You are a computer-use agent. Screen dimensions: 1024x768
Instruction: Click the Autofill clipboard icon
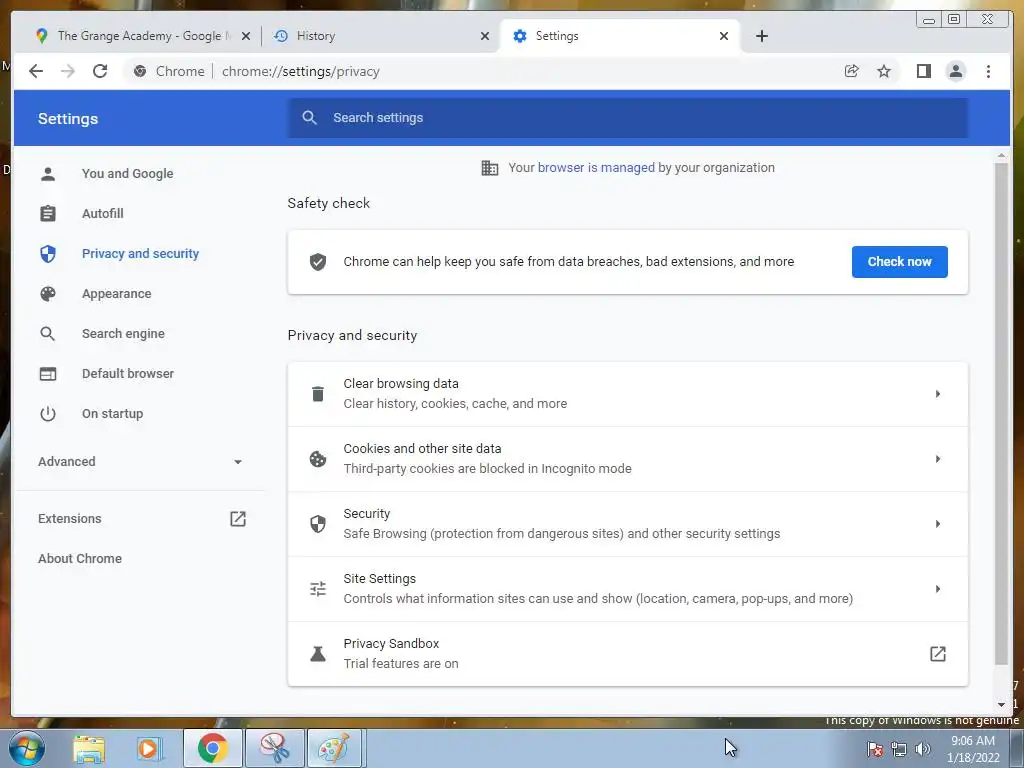click(x=48, y=214)
